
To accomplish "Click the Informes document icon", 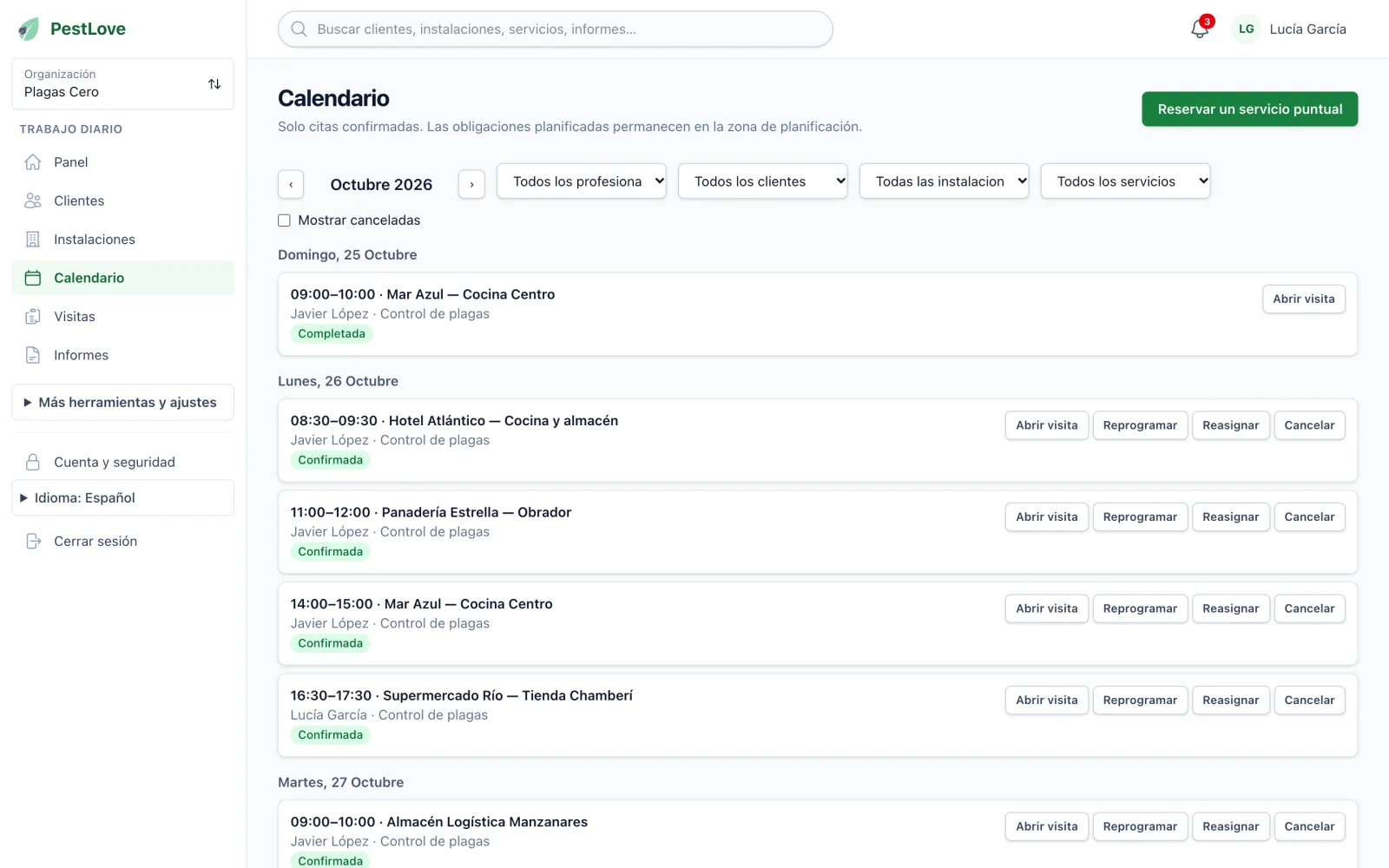I will (33, 355).
